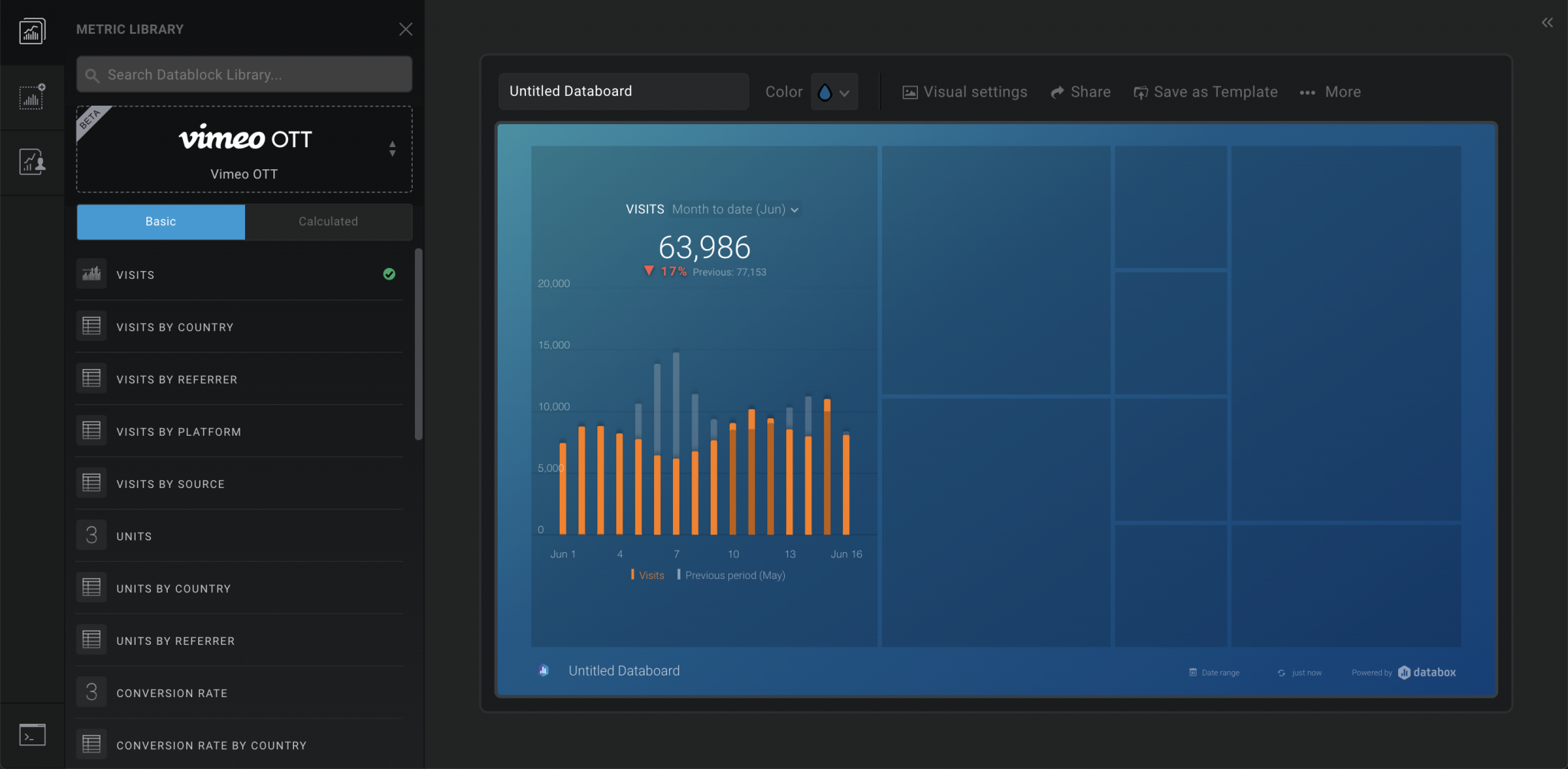The image size is (1568, 769).
Task: Switch to the Calculated tab
Action: tap(328, 221)
